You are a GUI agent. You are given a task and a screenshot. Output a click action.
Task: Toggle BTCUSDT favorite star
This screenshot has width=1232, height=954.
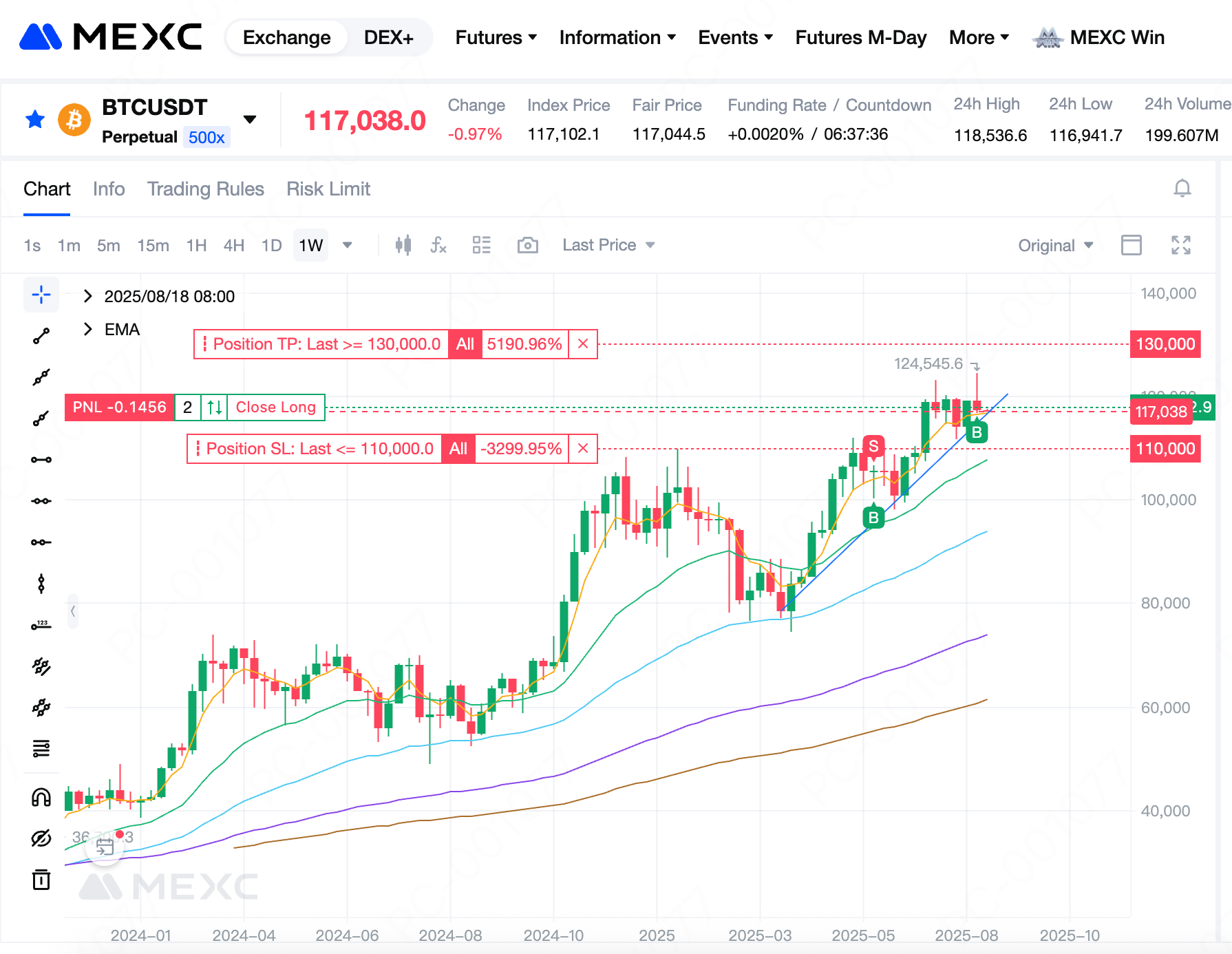(x=35, y=120)
